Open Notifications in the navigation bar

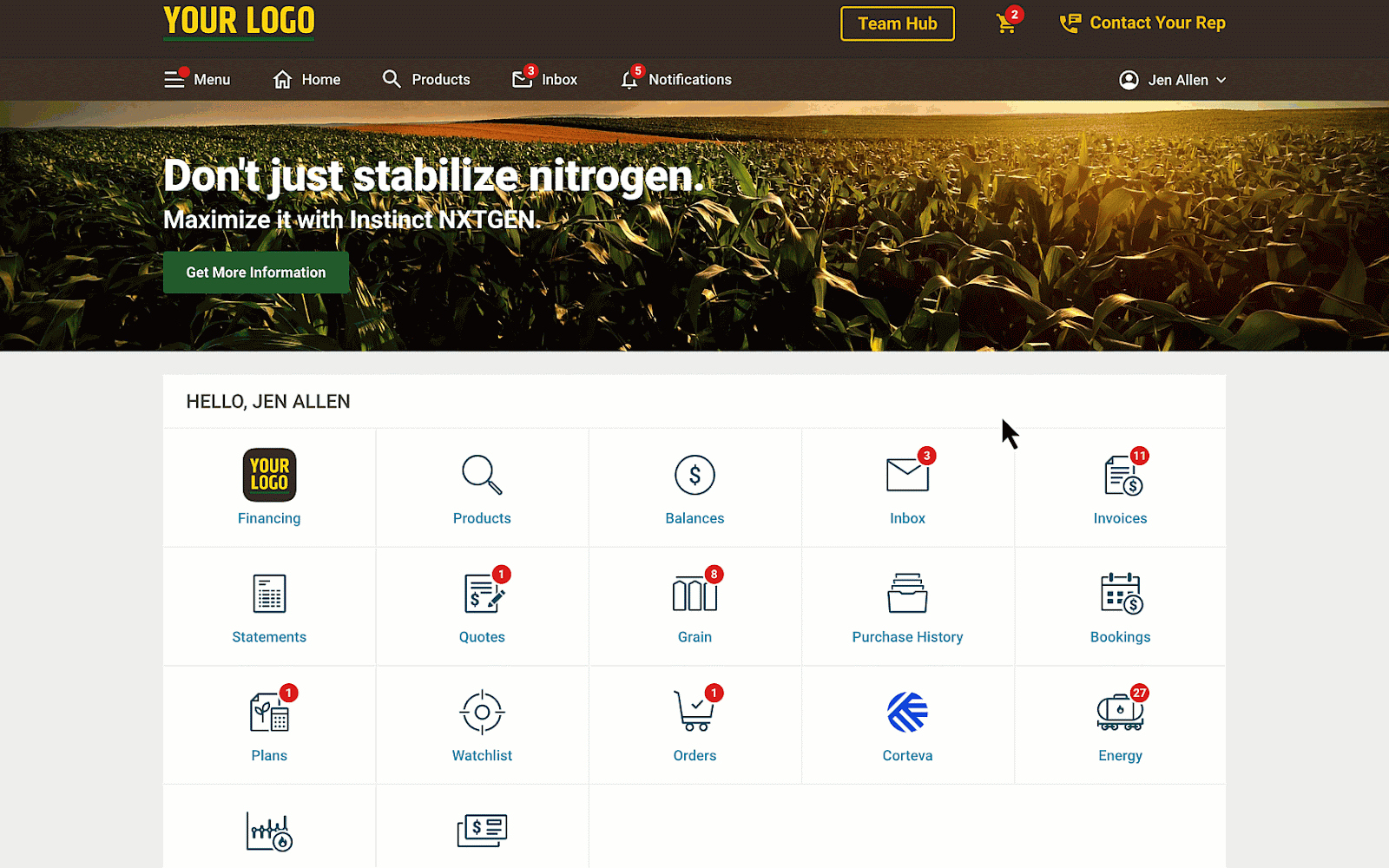coord(676,79)
